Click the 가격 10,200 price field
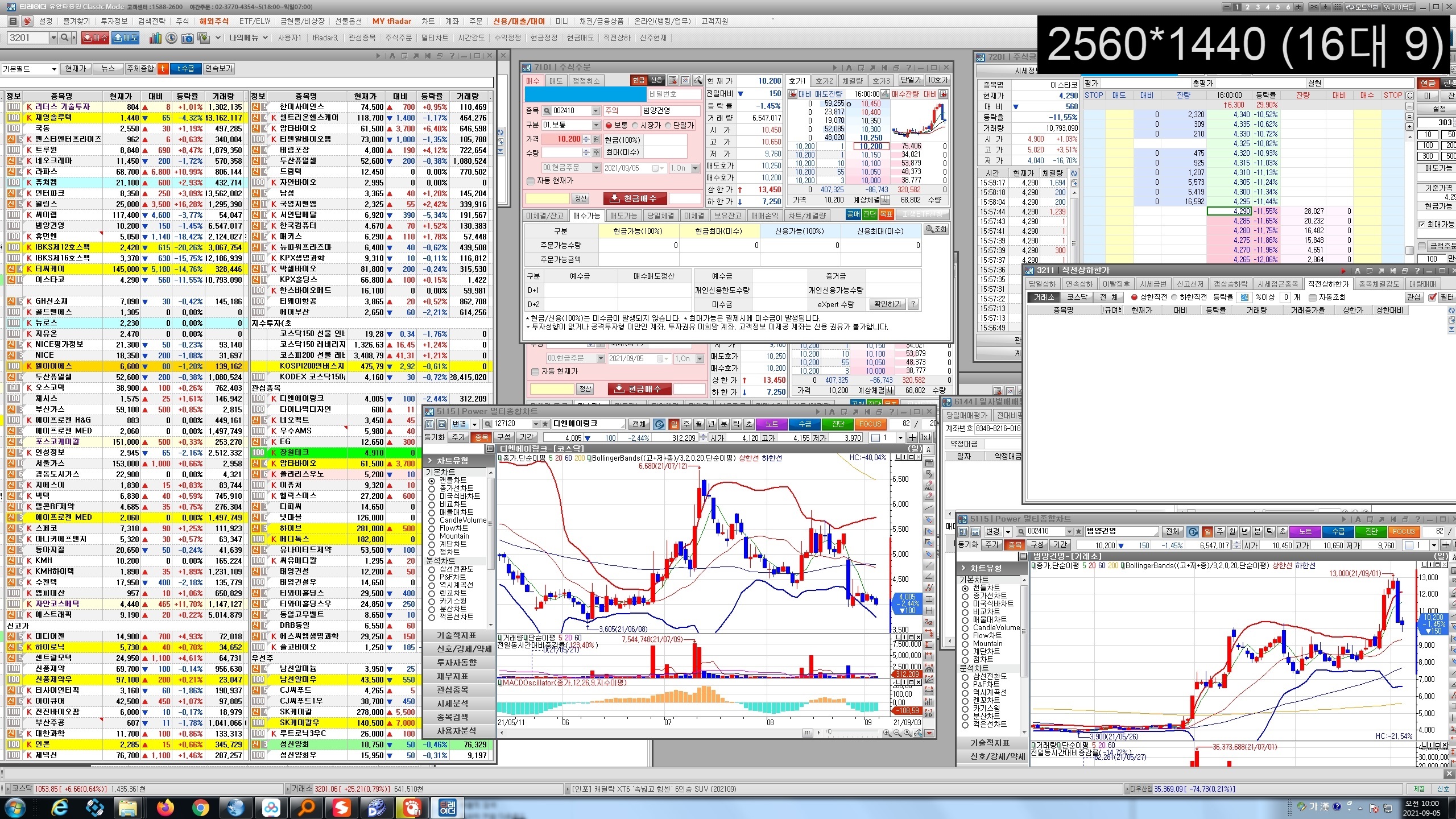 [x=561, y=139]
